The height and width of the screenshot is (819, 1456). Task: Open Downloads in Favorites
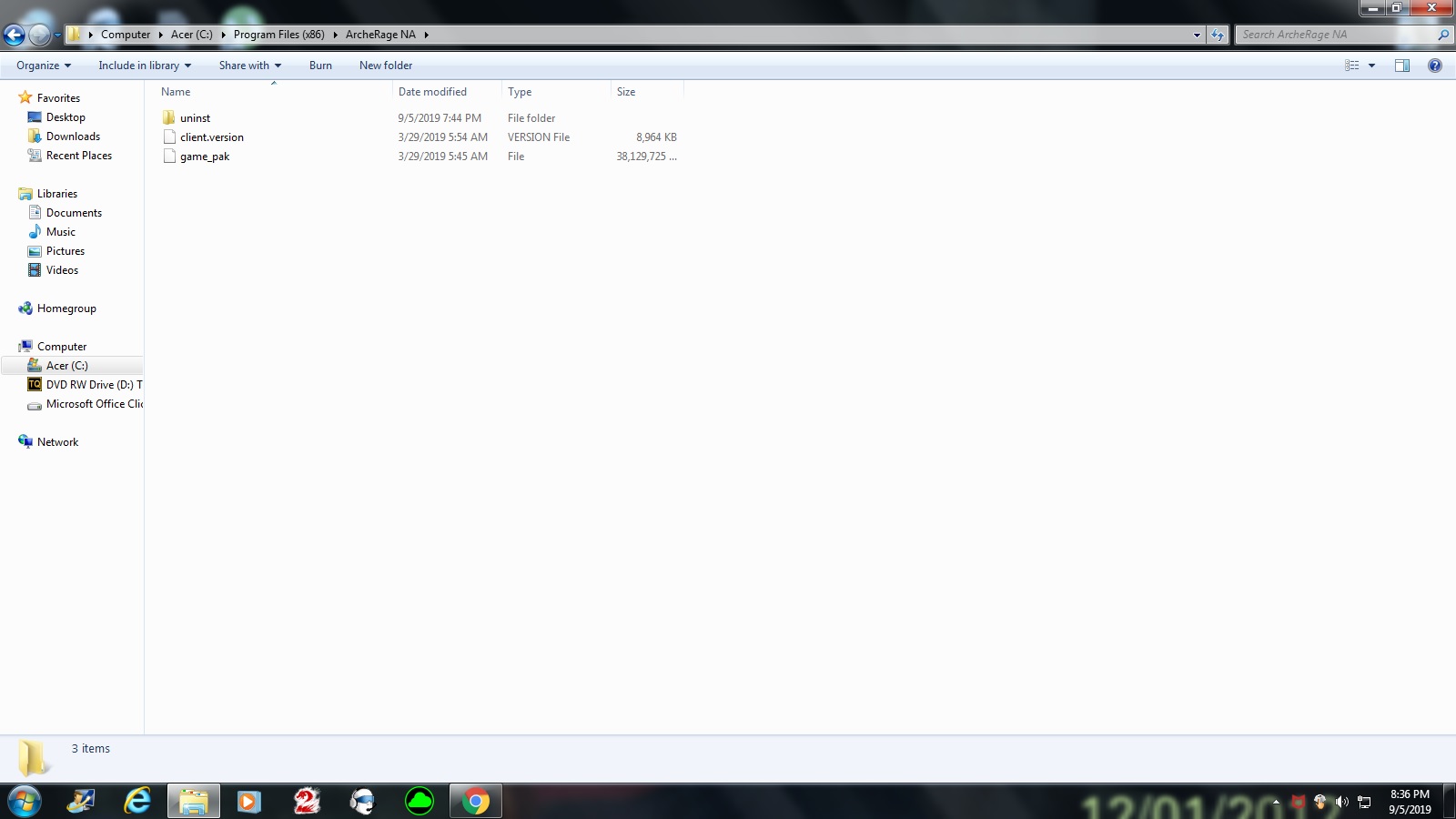(x=73, y=136)
